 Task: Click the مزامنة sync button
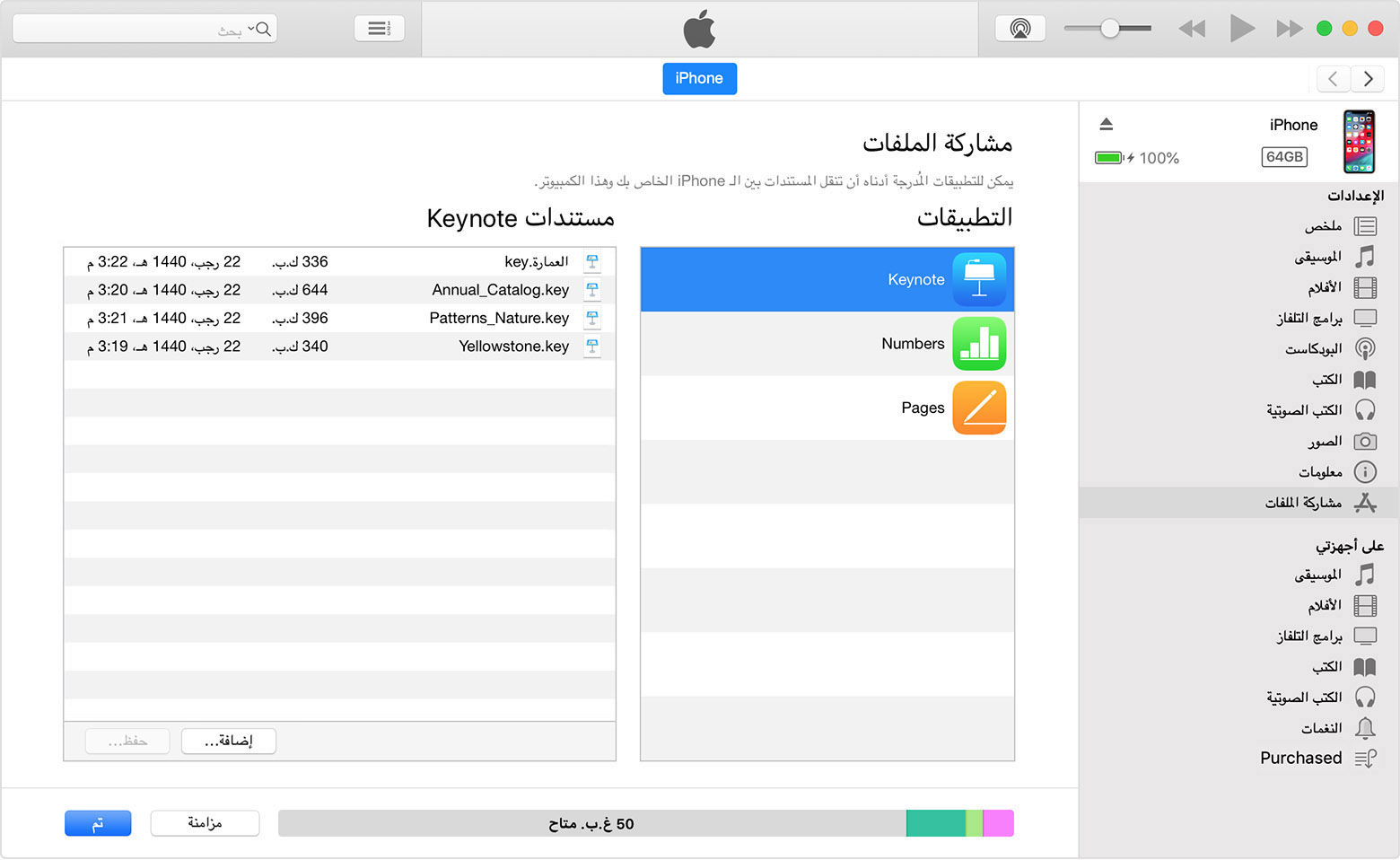pyautogui.click(x=205, y=823)
